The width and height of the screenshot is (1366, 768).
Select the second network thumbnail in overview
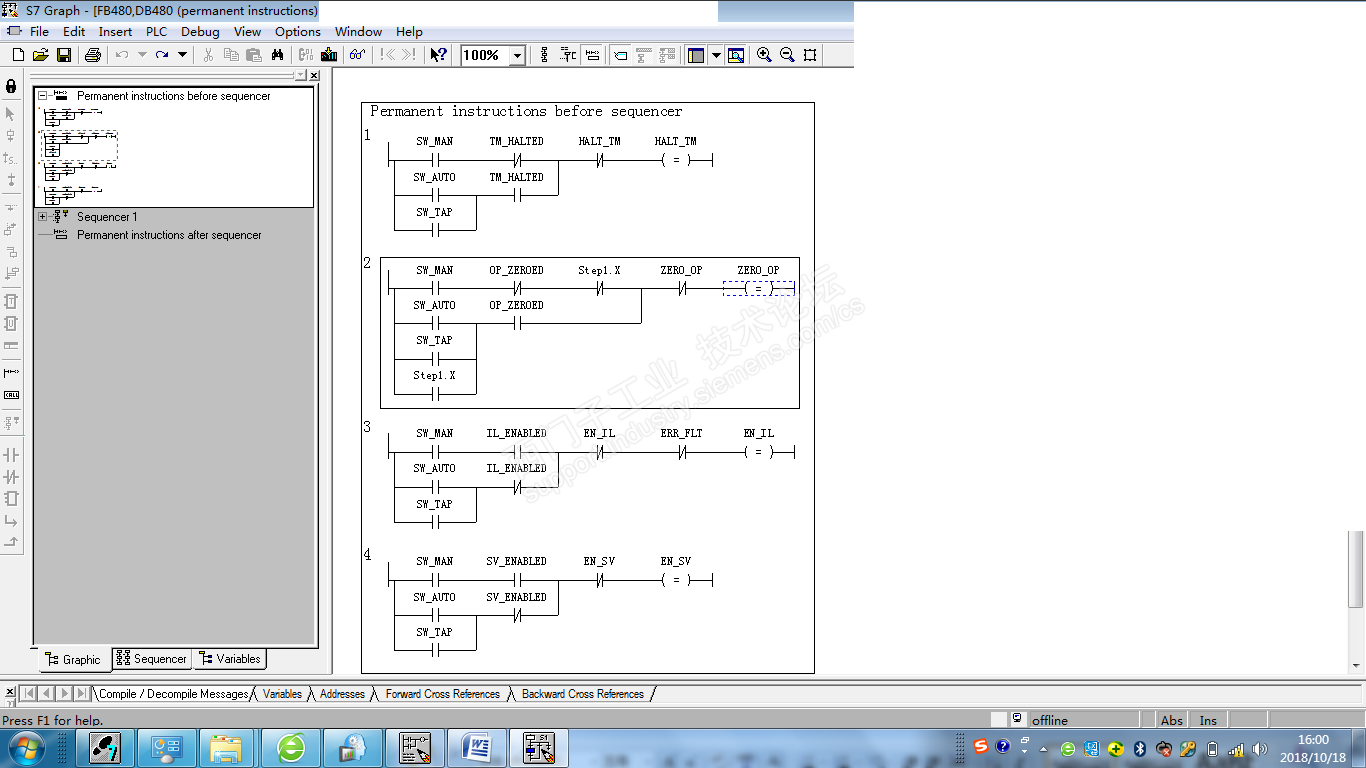click(78, 146)
